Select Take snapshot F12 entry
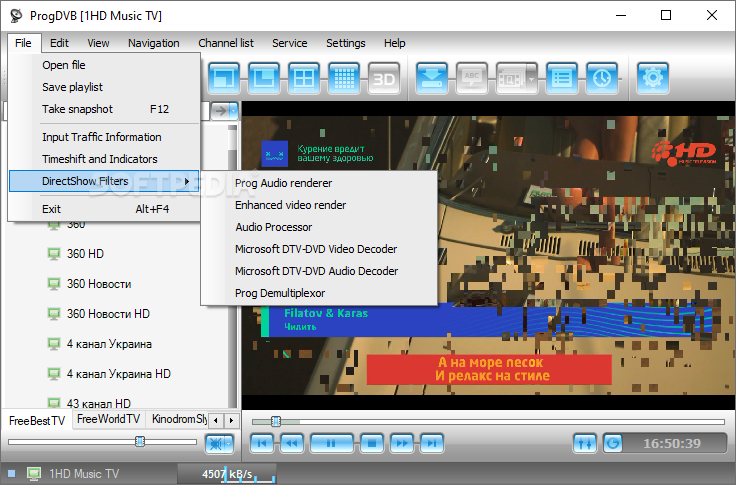 (x=104, y=109)
